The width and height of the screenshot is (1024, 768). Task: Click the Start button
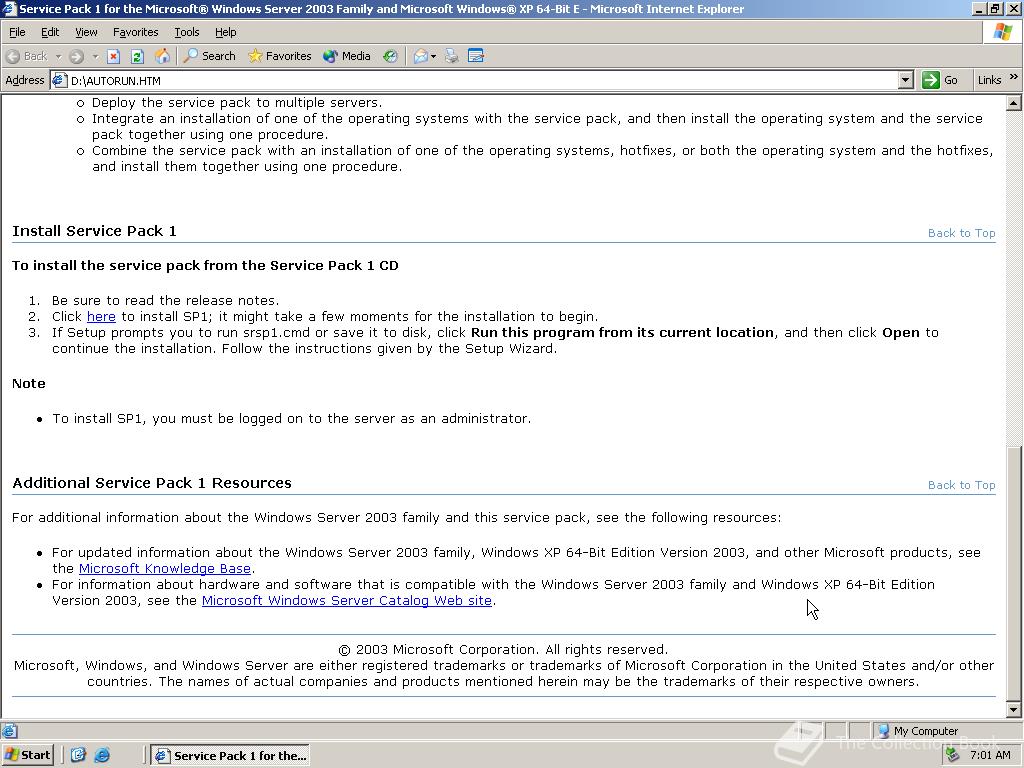coord(27,755)
